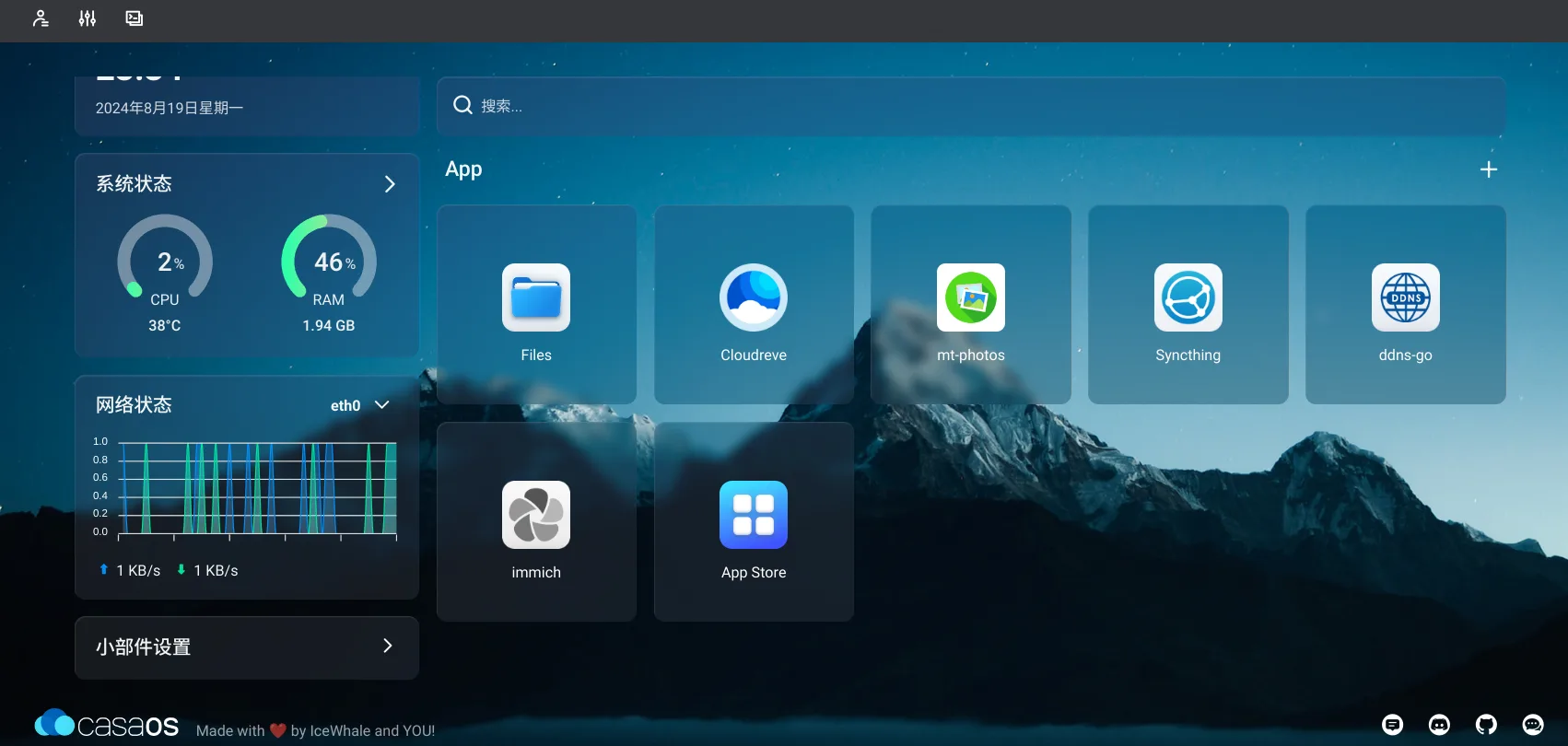
Task: Open the Discord icon in footer
Action: [x=1439, y=725]
